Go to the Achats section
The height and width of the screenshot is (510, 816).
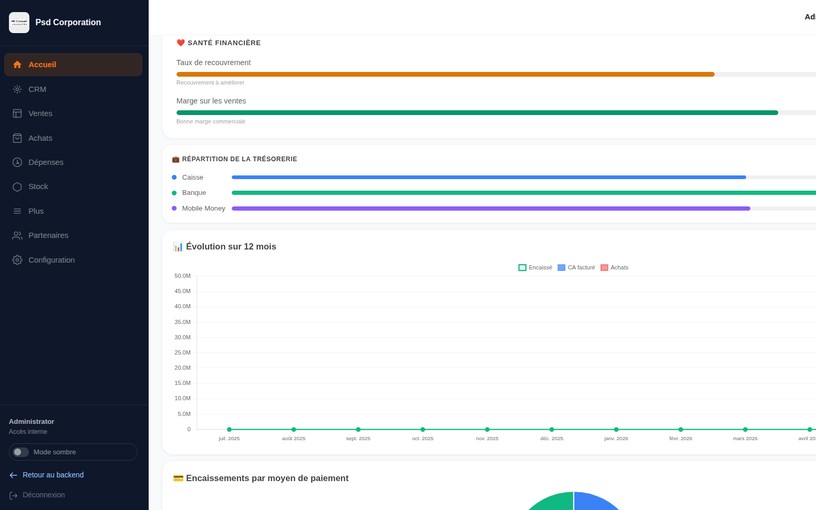[x=73, y=138]
